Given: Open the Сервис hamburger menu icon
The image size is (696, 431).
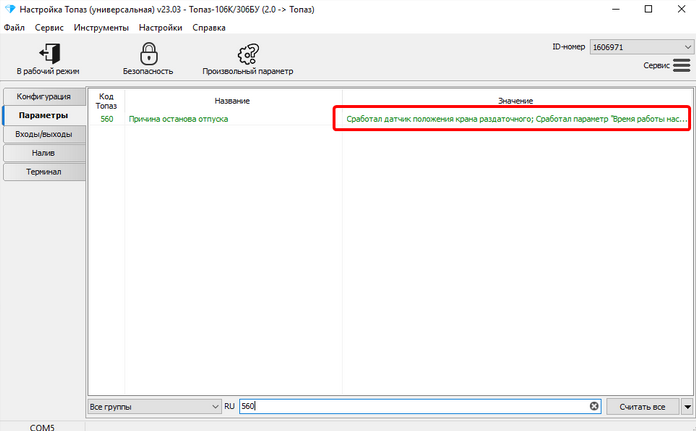Looking at the screenshot, I should [681, 66].
